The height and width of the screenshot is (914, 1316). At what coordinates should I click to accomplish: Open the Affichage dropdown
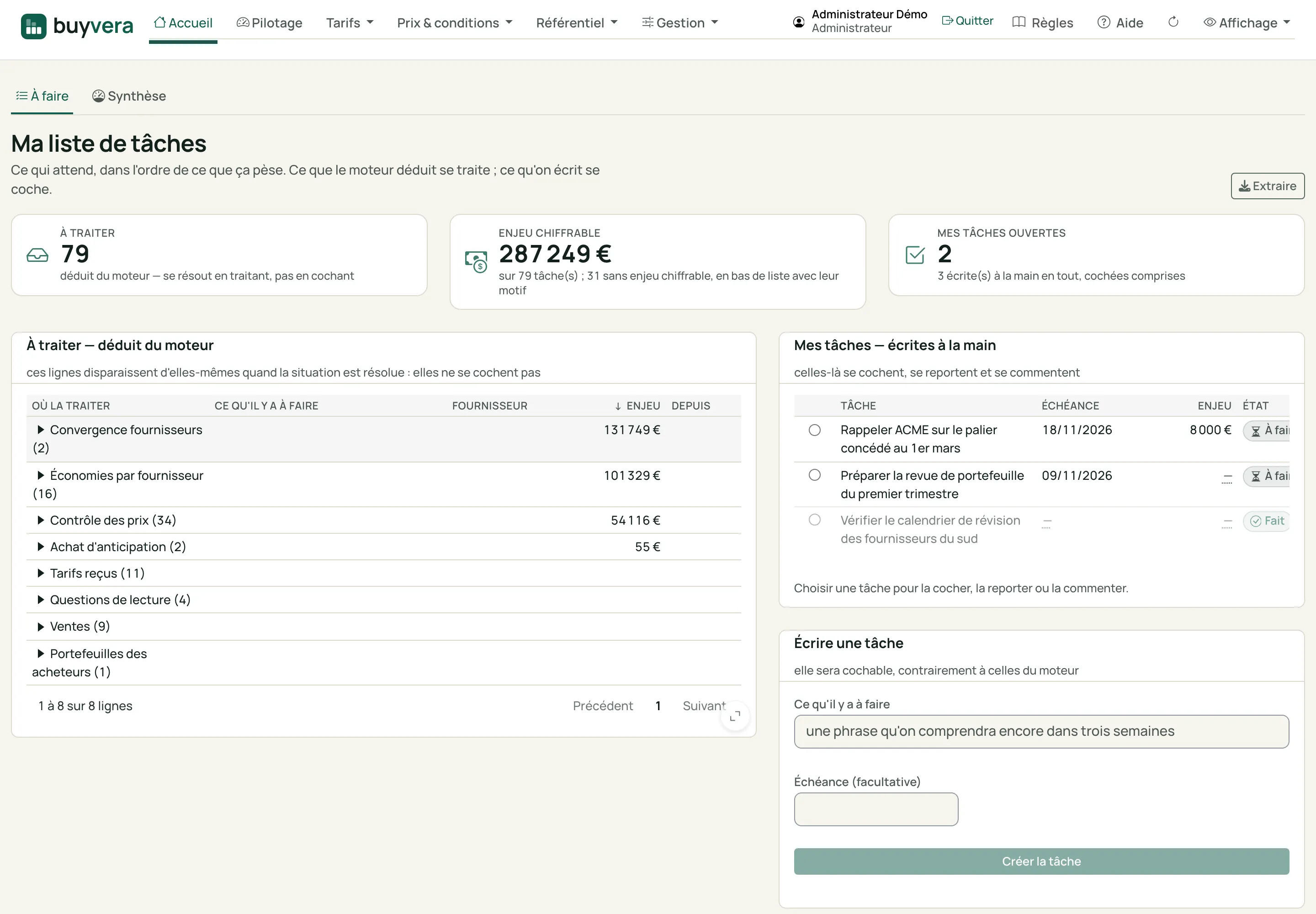coord(1247,23)
